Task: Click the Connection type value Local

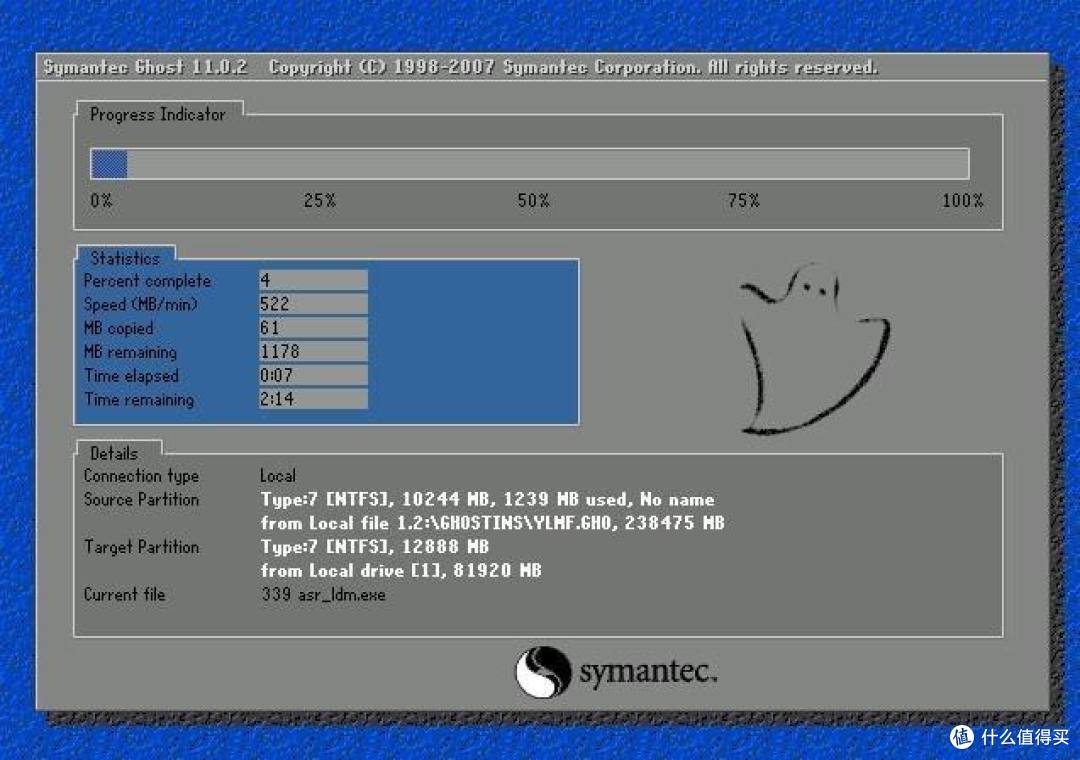Action: 278,476
